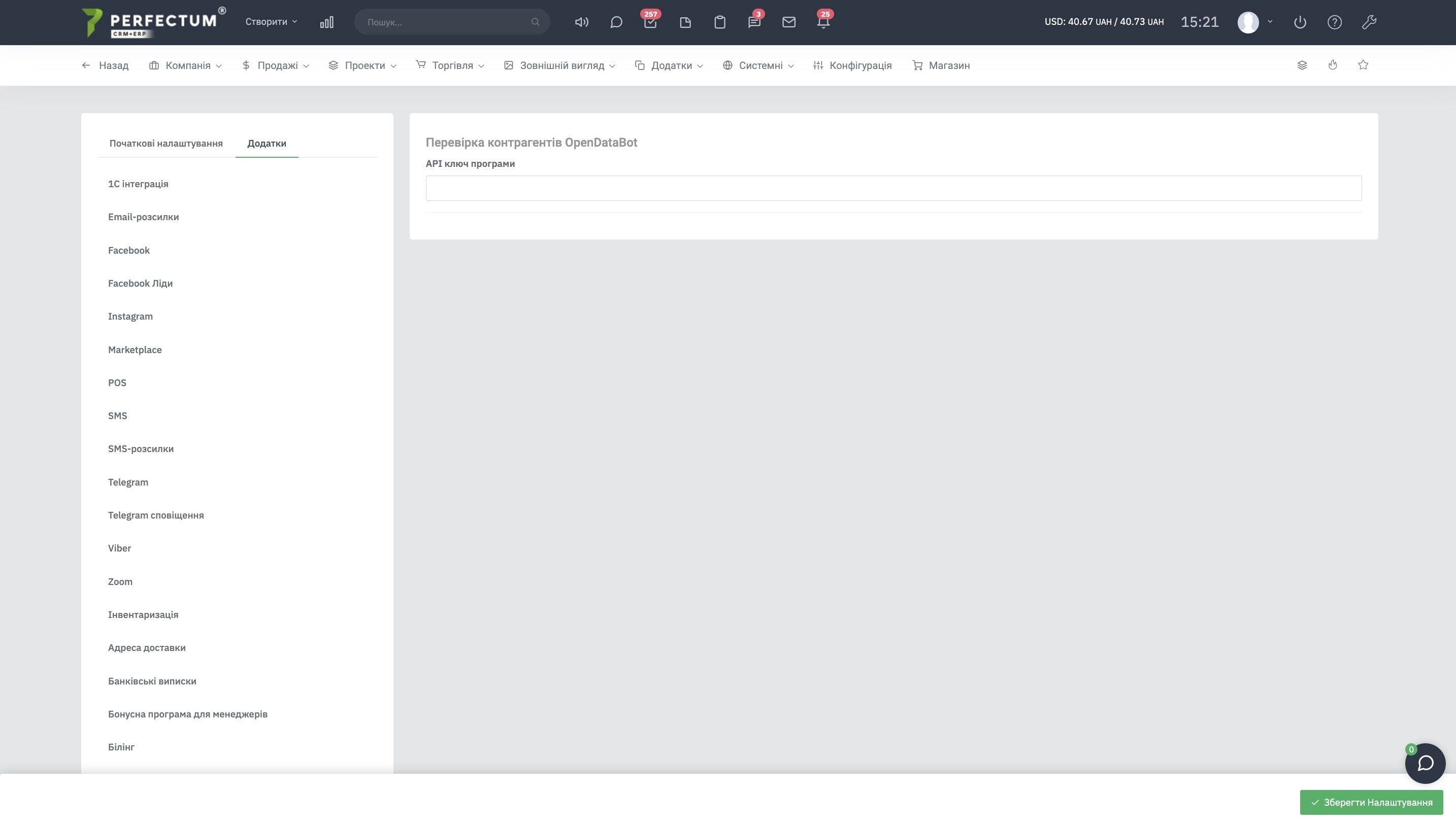Open SMS-розсилки settings item
The width and height of the screenshot is (1456, 826).
click(141, 449)
